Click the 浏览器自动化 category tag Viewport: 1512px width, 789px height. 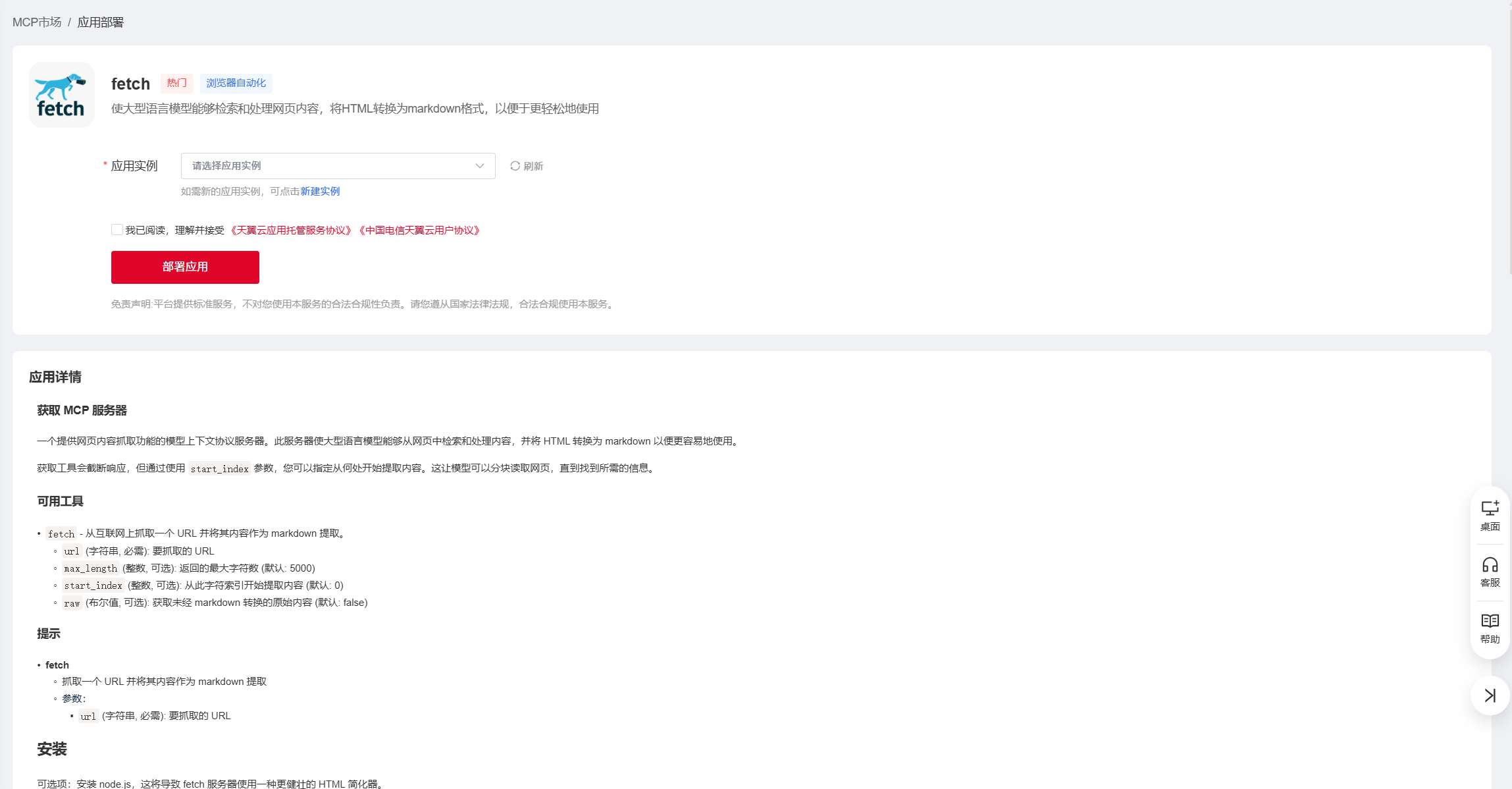click(236, 83)
